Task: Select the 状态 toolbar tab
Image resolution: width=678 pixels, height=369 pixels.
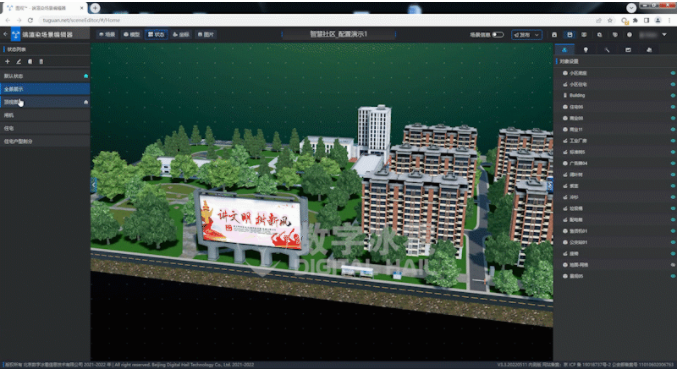Action: click(156, 35)
